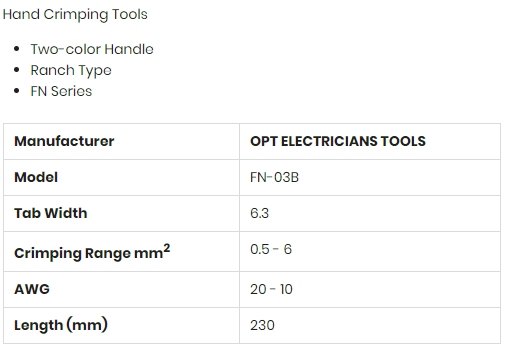Click the Two-color Handle bullet item
Image resolution: width=518 pixels, height=360 pixels.
click(92, 49)
